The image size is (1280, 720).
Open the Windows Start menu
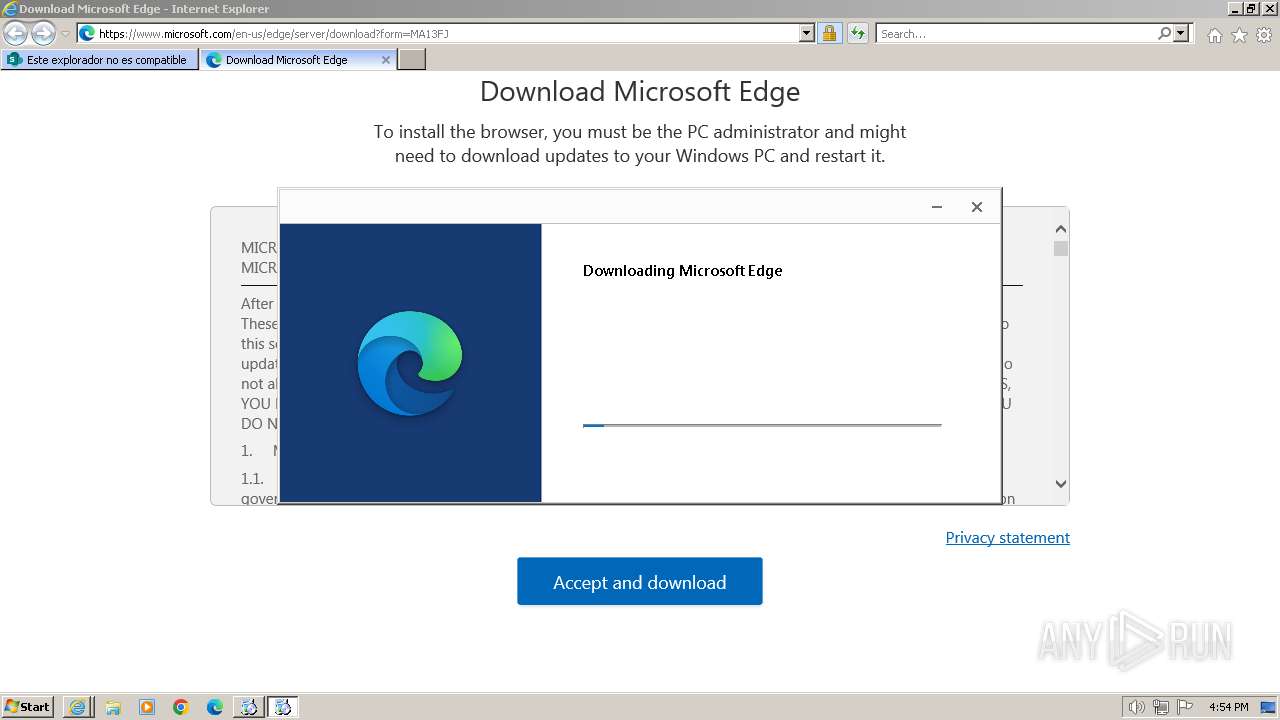[x=28, y=707]
